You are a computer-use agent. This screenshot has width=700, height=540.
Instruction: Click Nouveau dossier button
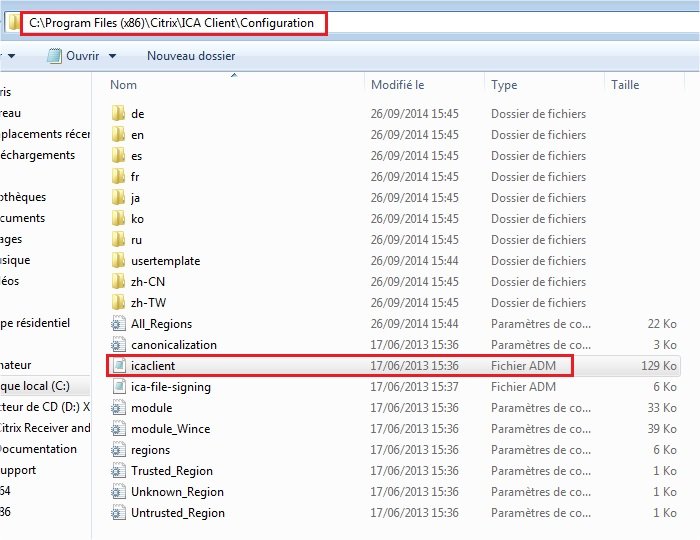191,56
